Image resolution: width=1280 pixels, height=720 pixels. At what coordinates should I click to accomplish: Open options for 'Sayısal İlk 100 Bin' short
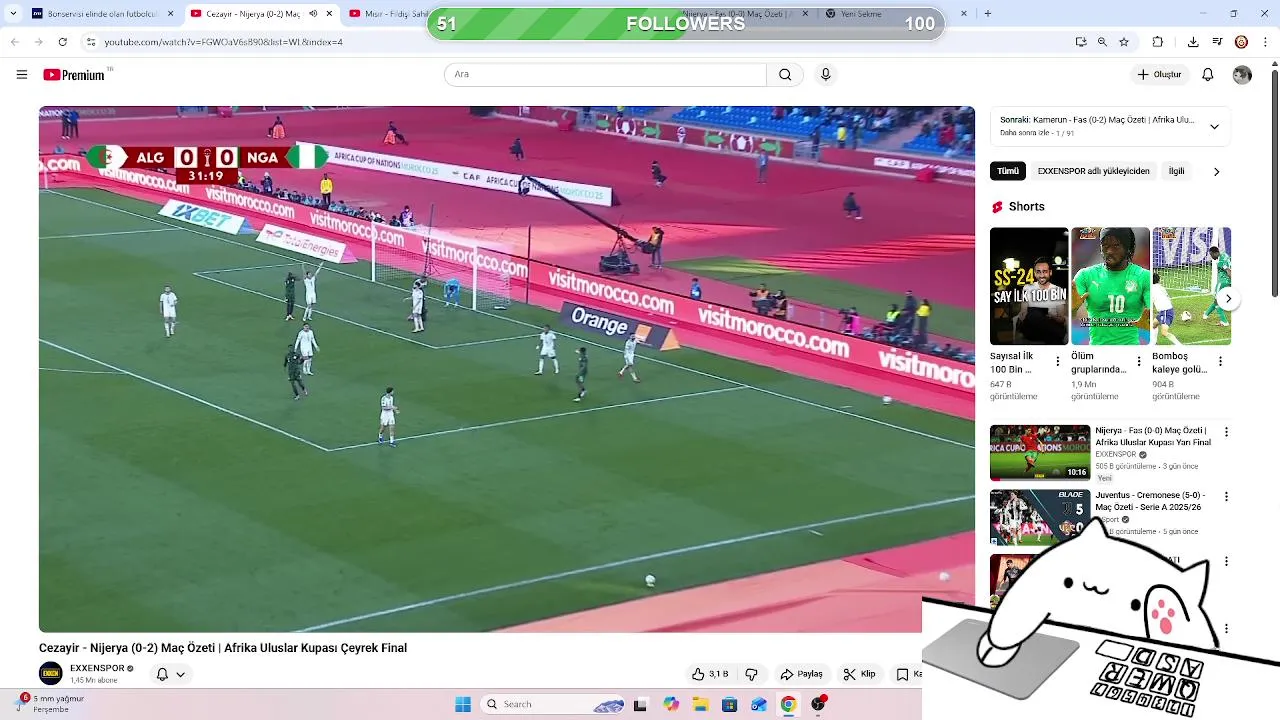point(1058,361)
